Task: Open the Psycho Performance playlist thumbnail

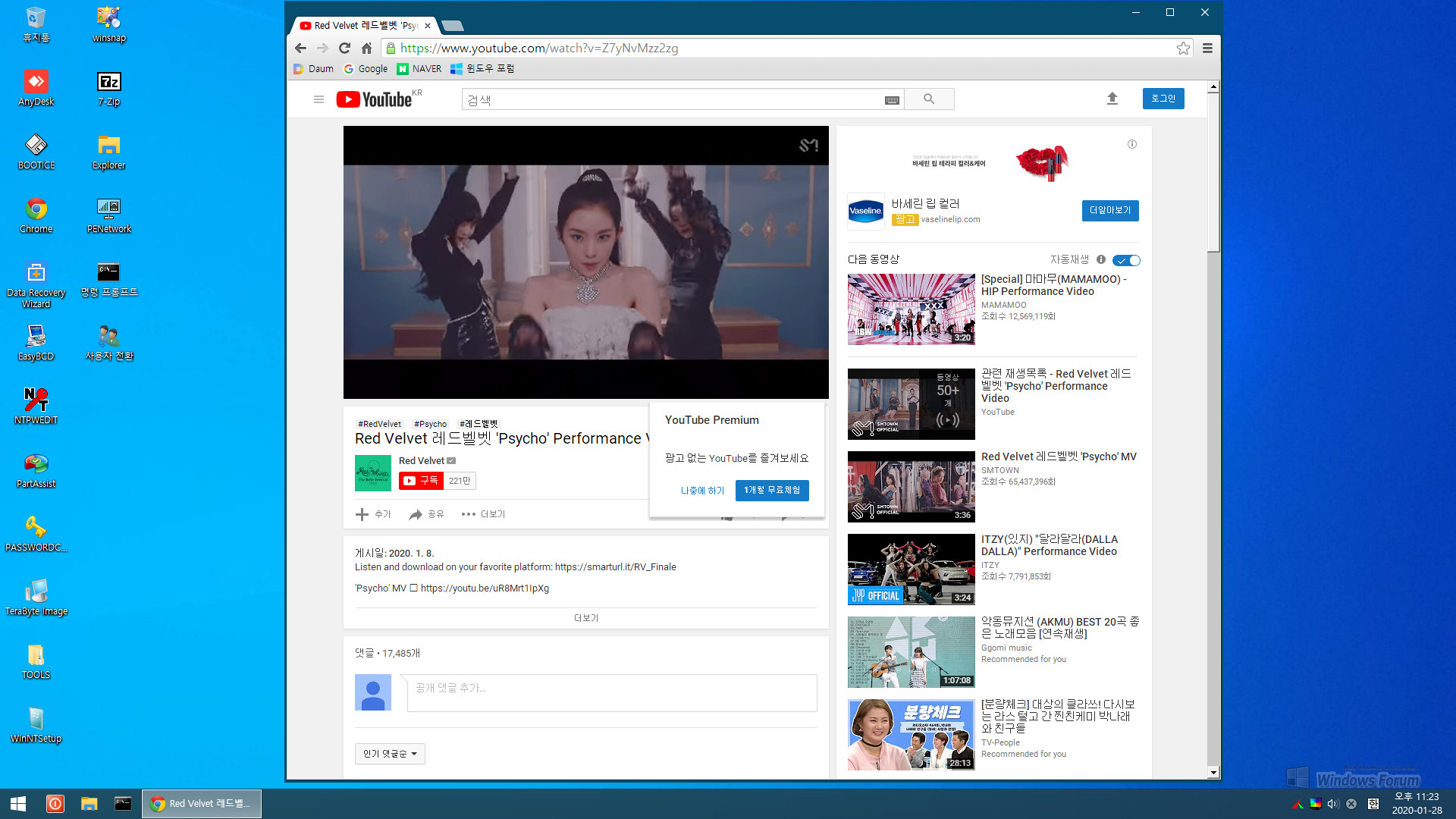Action: tap(912, 404)
